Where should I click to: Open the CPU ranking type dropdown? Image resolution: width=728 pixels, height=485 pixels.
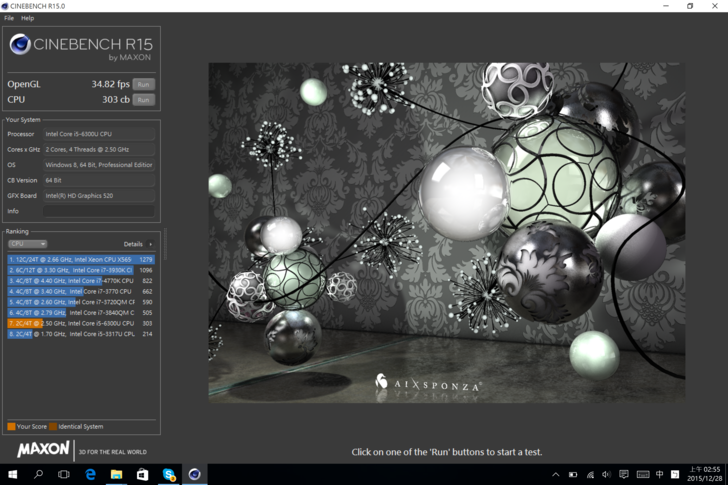(x=27, y=244)
